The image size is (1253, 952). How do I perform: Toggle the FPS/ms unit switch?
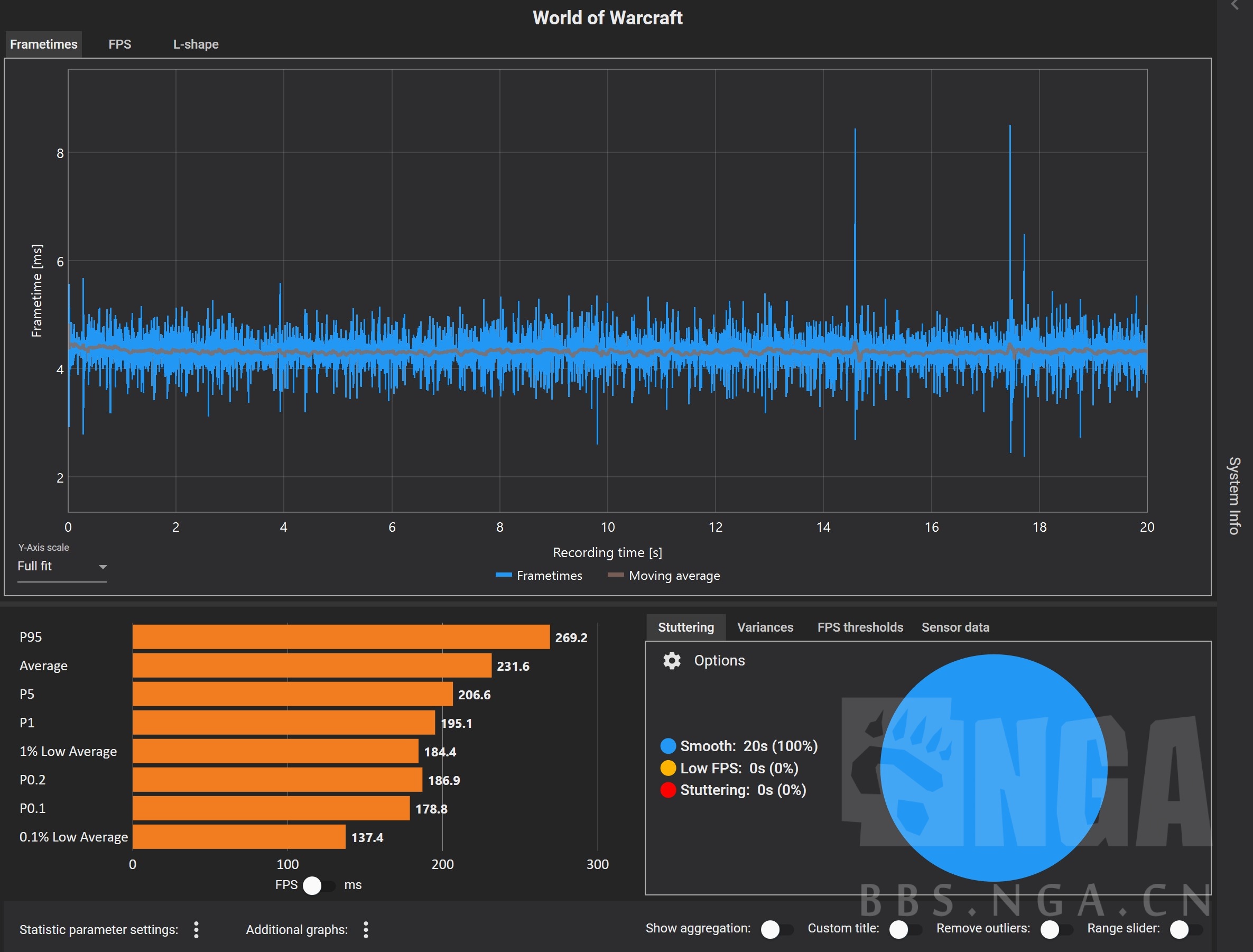click(318, 885)
